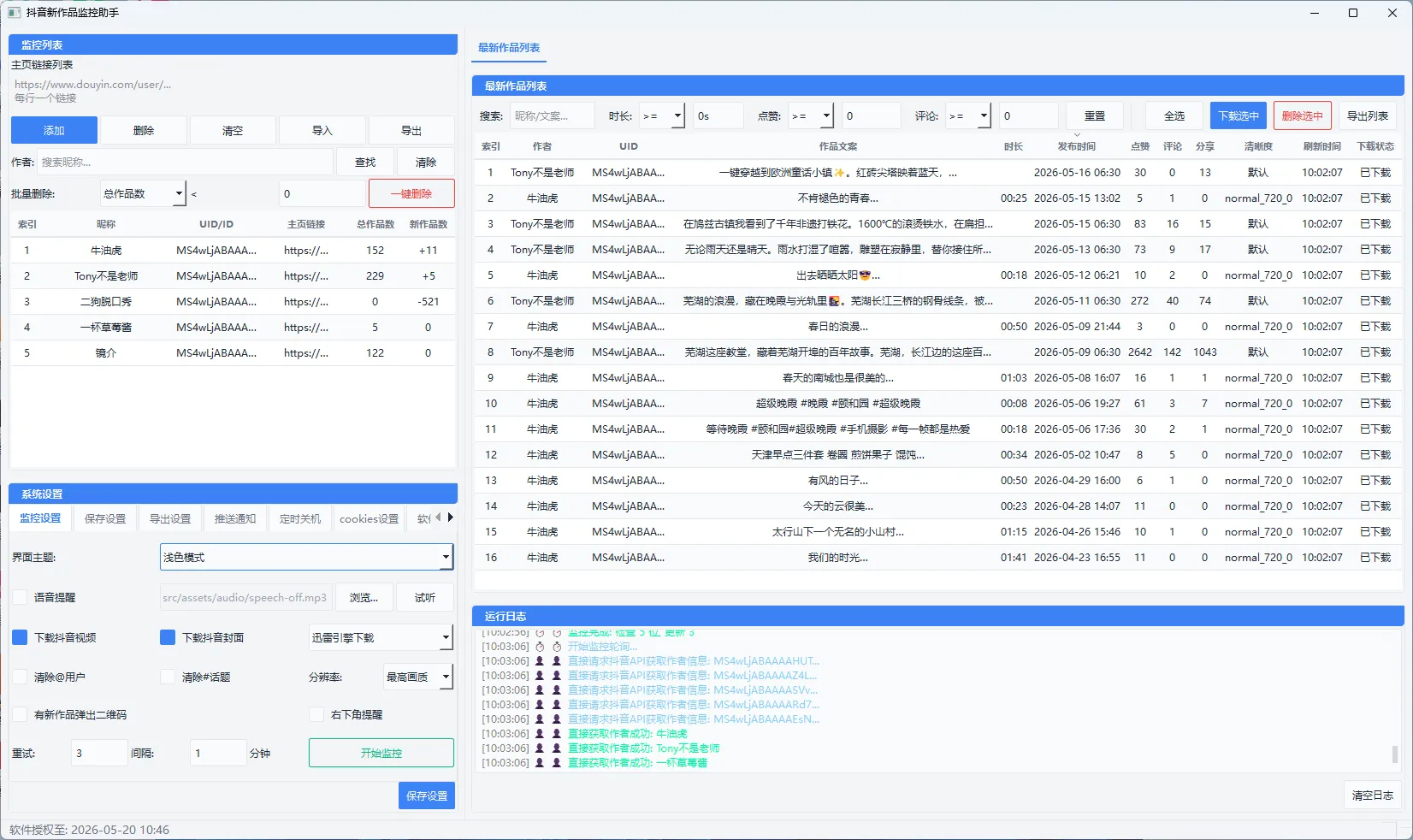Click the batch delete threshold value field
This screenshot has height=840, width=1413.
(x=322, y=194)
